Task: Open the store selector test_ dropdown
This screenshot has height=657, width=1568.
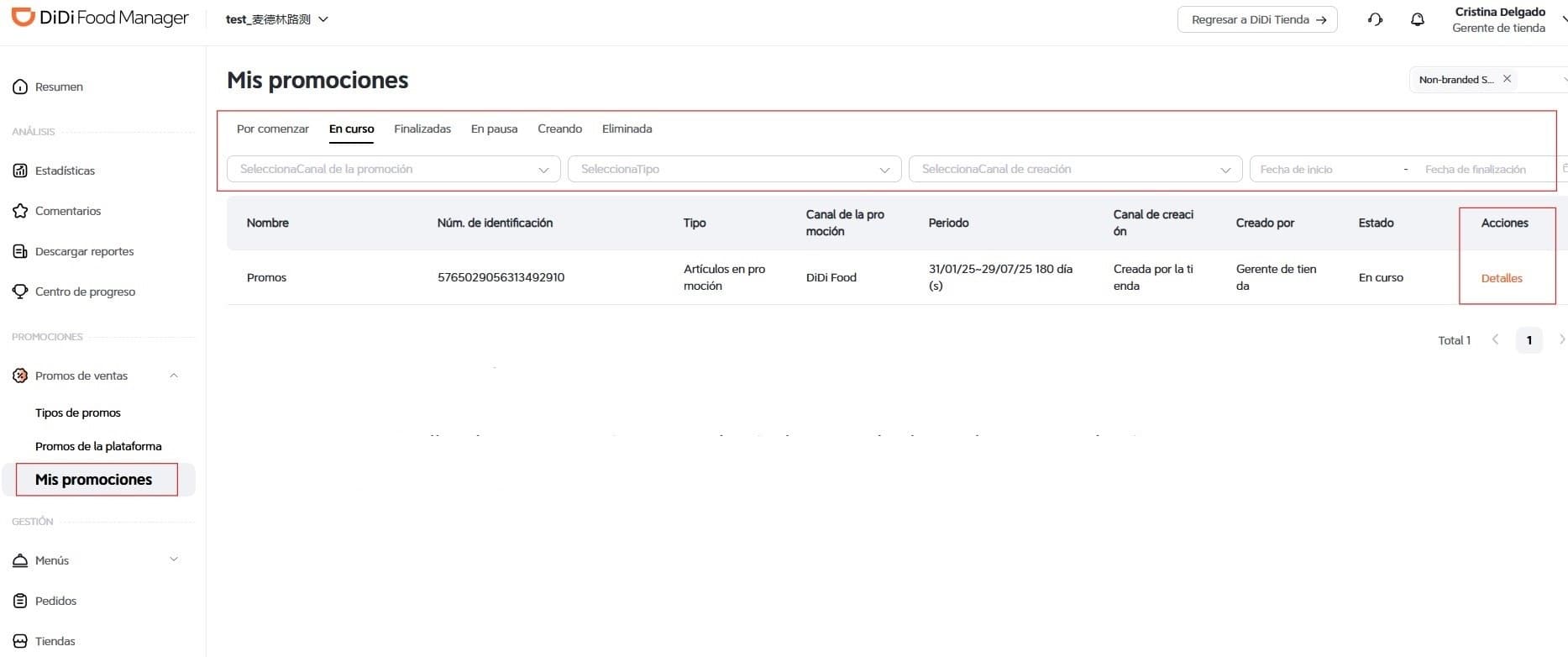Action: (277, 19)
